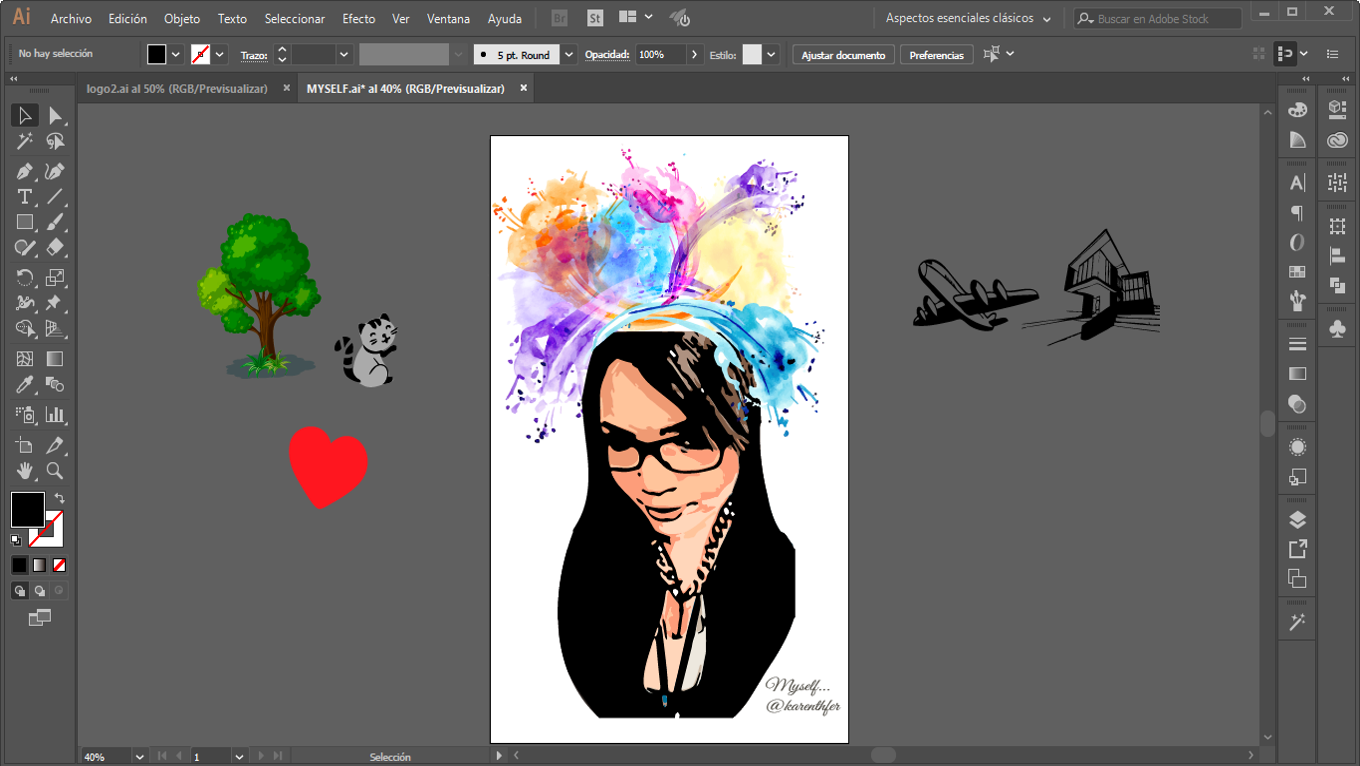Open the Archivo menu

(x=71, y=18)
